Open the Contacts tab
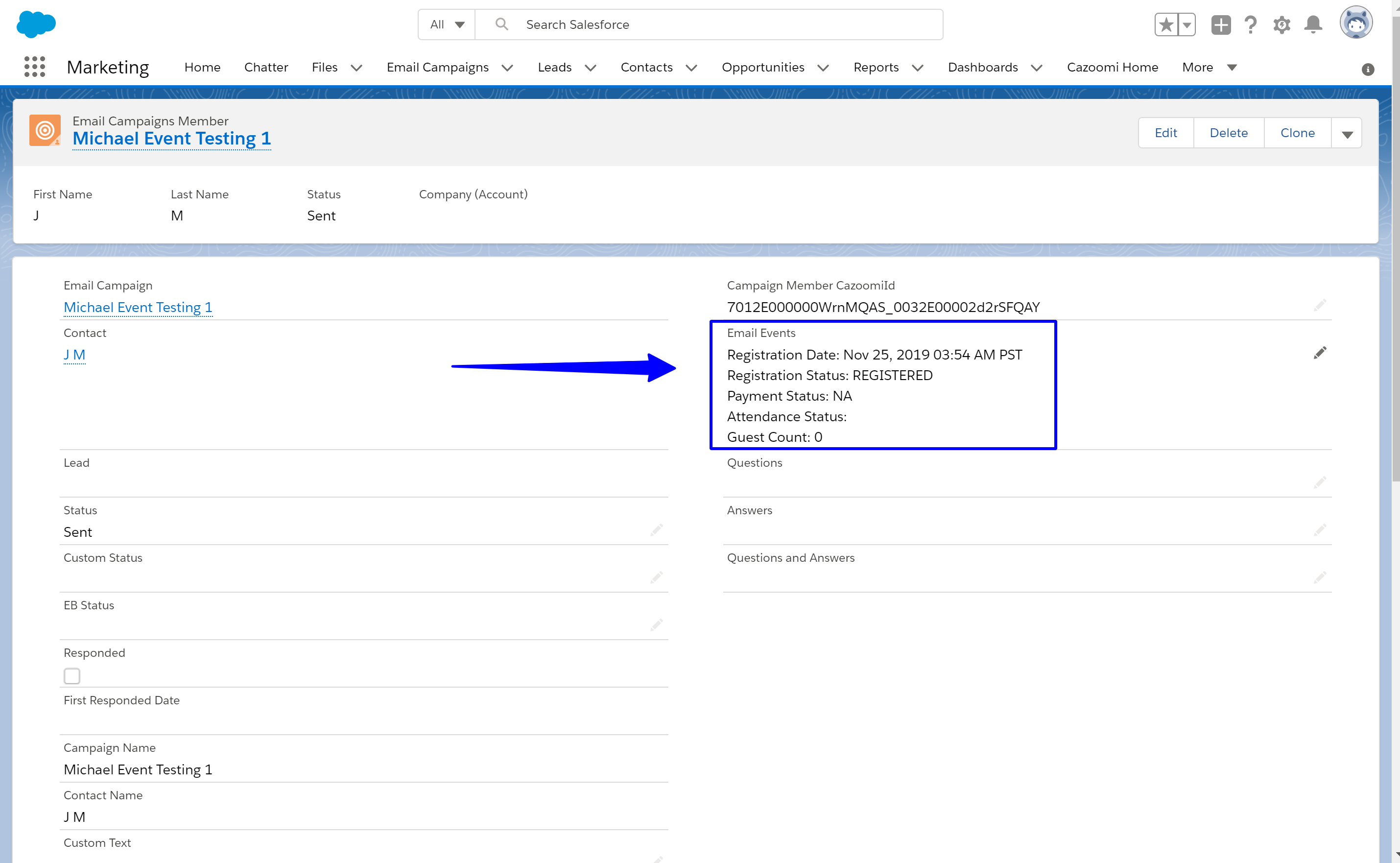The height and width of the screenshot is (863, 1400). click(x=646, y=68)
